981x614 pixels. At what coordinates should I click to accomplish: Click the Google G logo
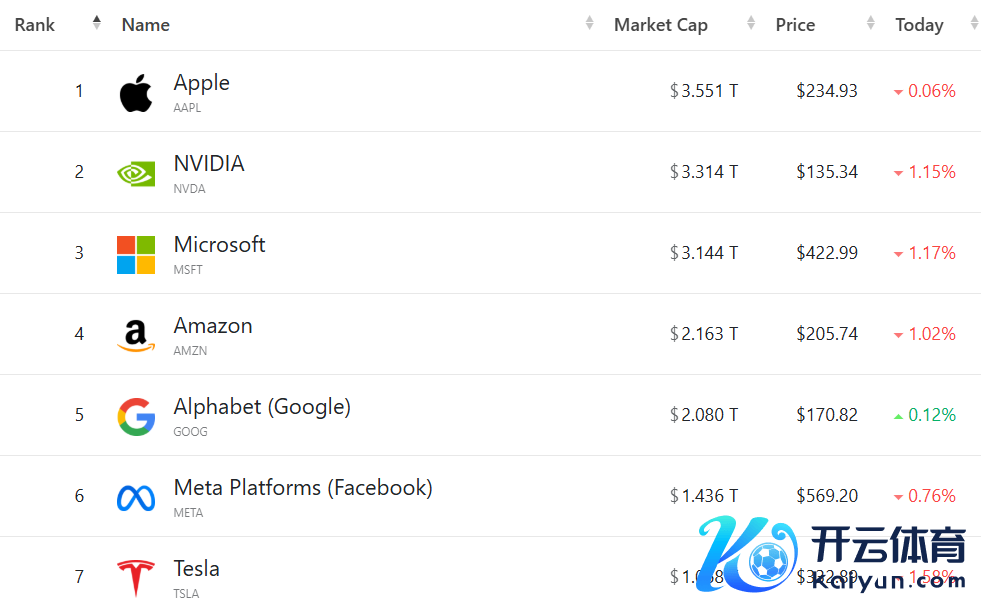pyautogui.click(x=136, y=417)
